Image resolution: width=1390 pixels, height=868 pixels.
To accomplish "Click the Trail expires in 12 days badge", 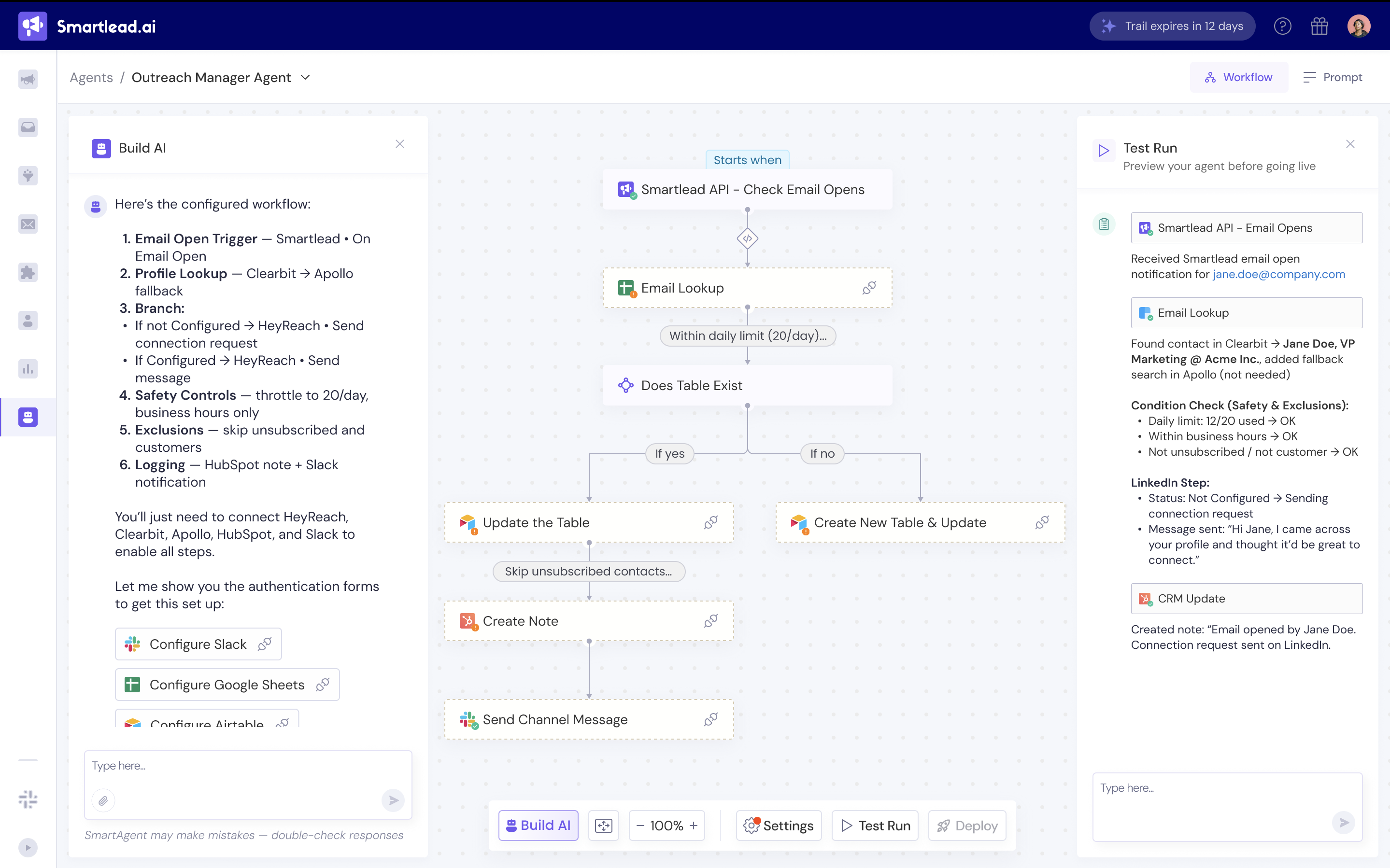I will [1172, 26].
